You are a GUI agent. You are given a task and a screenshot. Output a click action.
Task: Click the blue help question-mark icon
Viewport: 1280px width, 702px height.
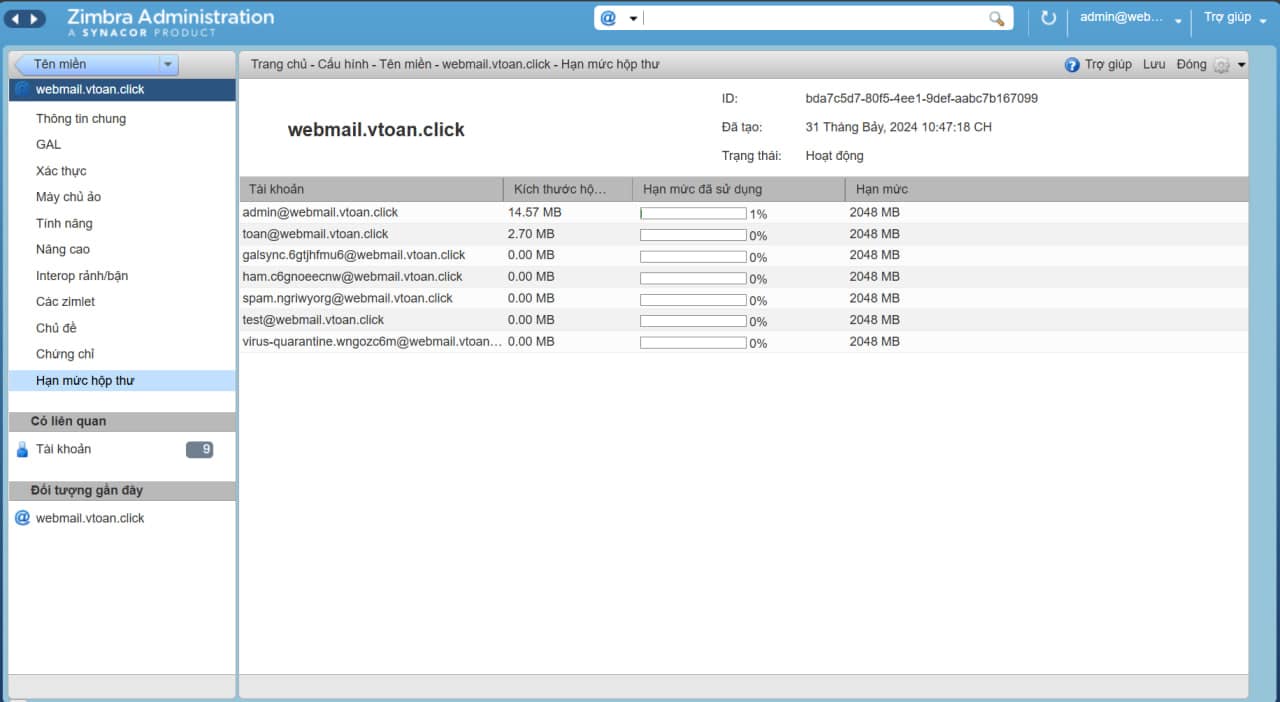1072,64
